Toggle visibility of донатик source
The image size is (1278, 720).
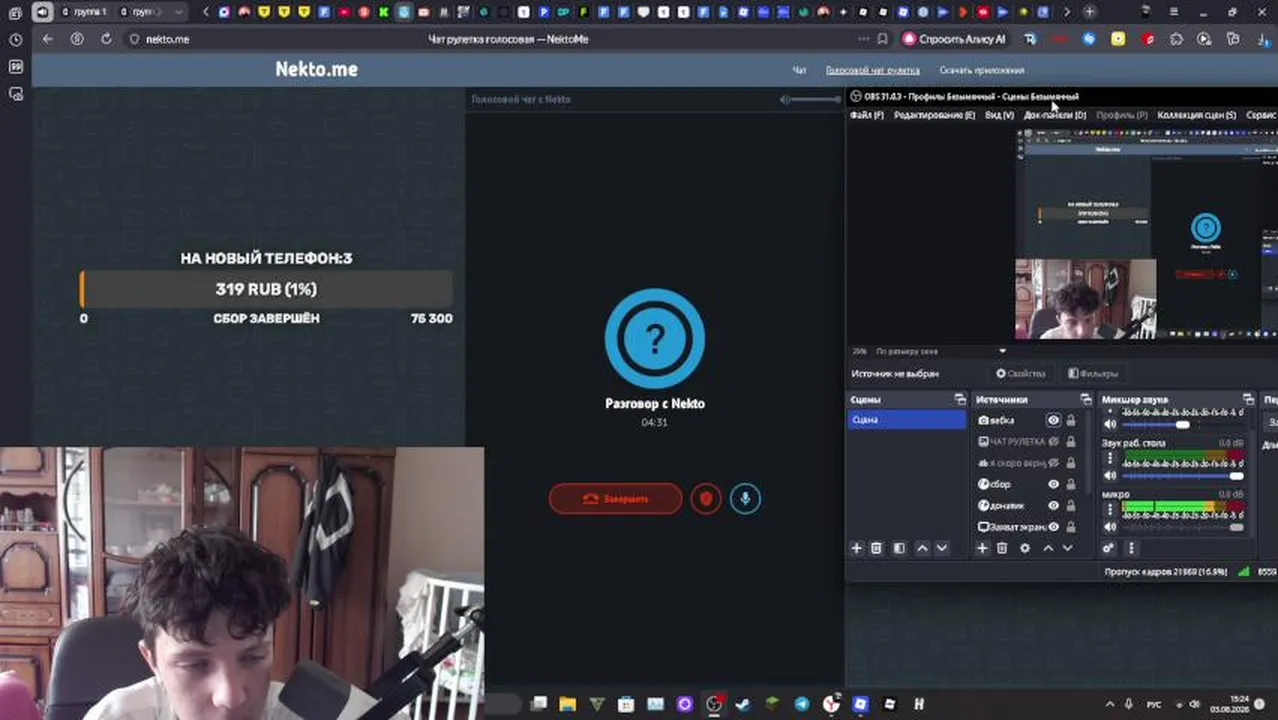point(1053,505)
